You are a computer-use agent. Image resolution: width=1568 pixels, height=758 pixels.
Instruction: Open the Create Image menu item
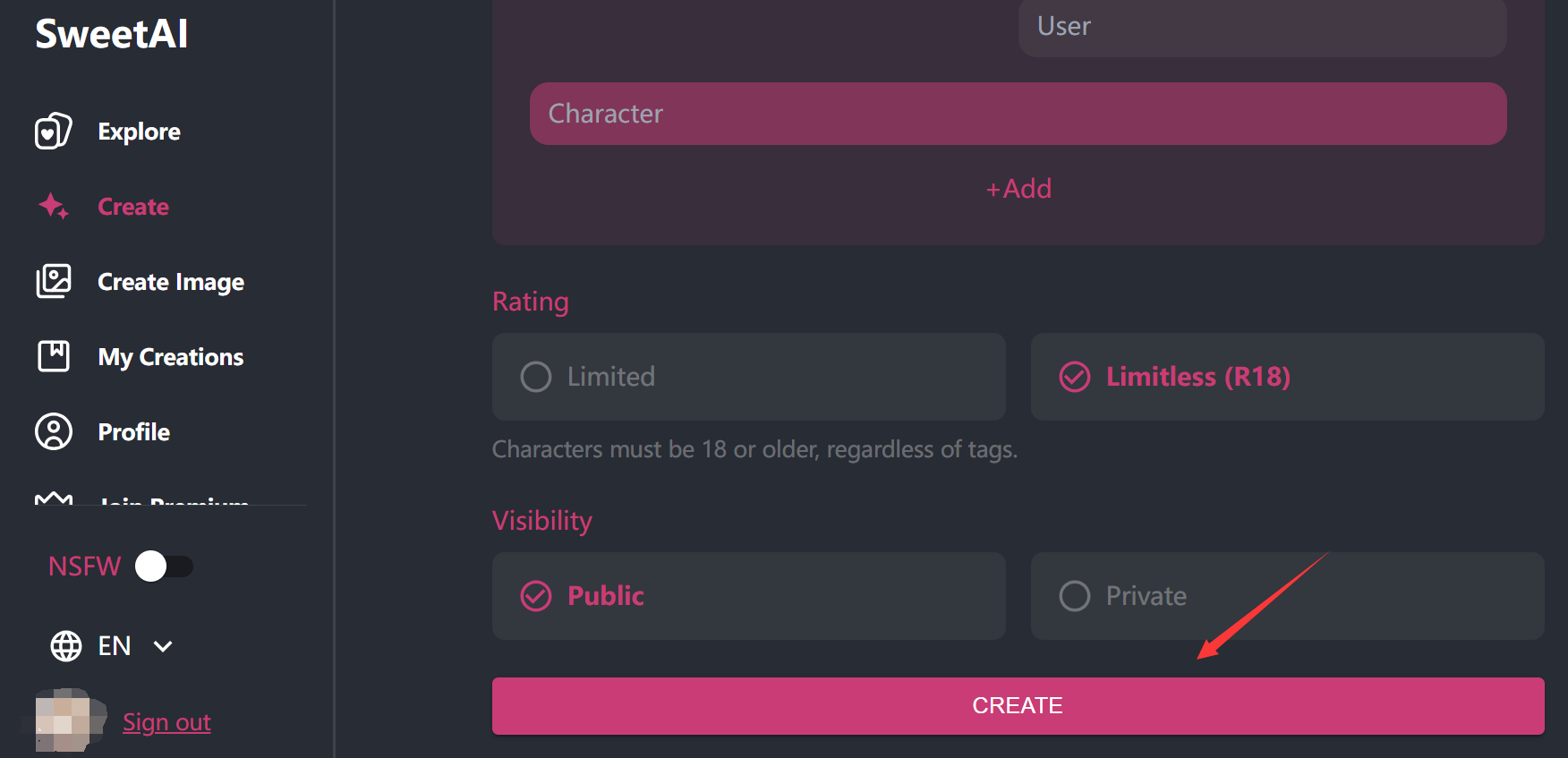pyautogui.click(x=171, y=281)
